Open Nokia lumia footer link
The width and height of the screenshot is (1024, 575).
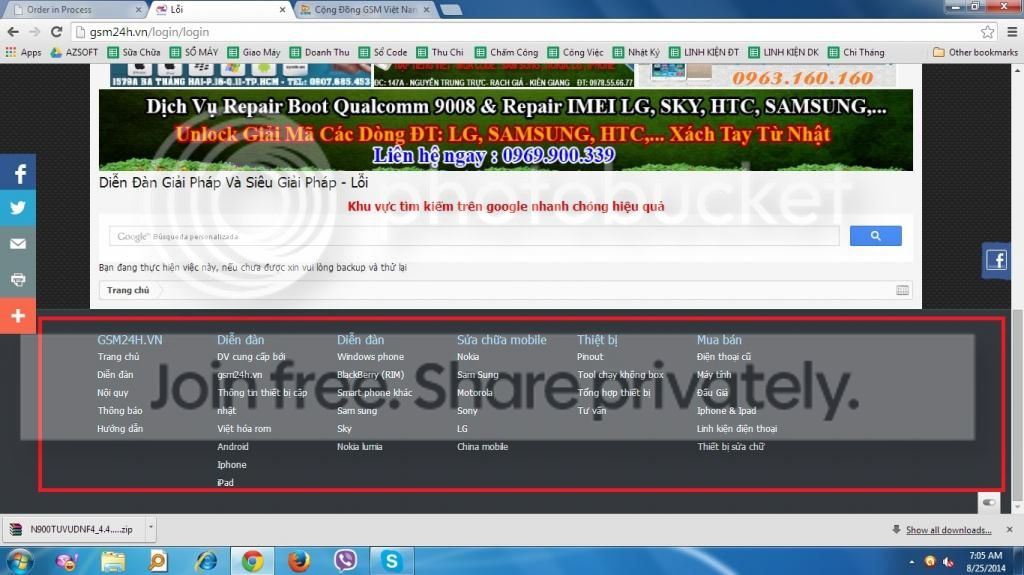359,447
